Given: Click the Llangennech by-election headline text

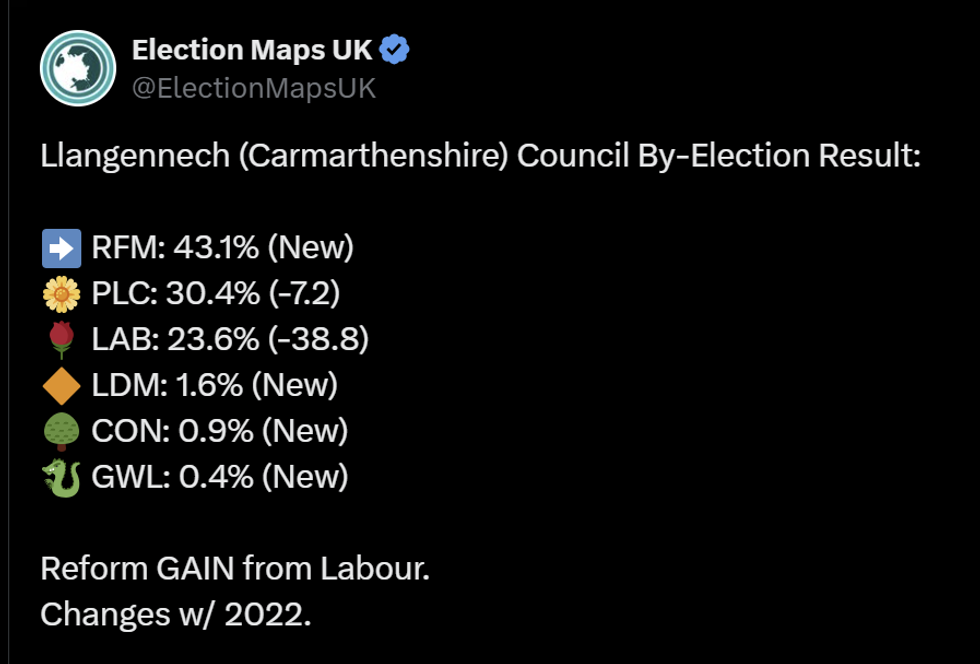Looking at the screenshot, I should (479, 157).
